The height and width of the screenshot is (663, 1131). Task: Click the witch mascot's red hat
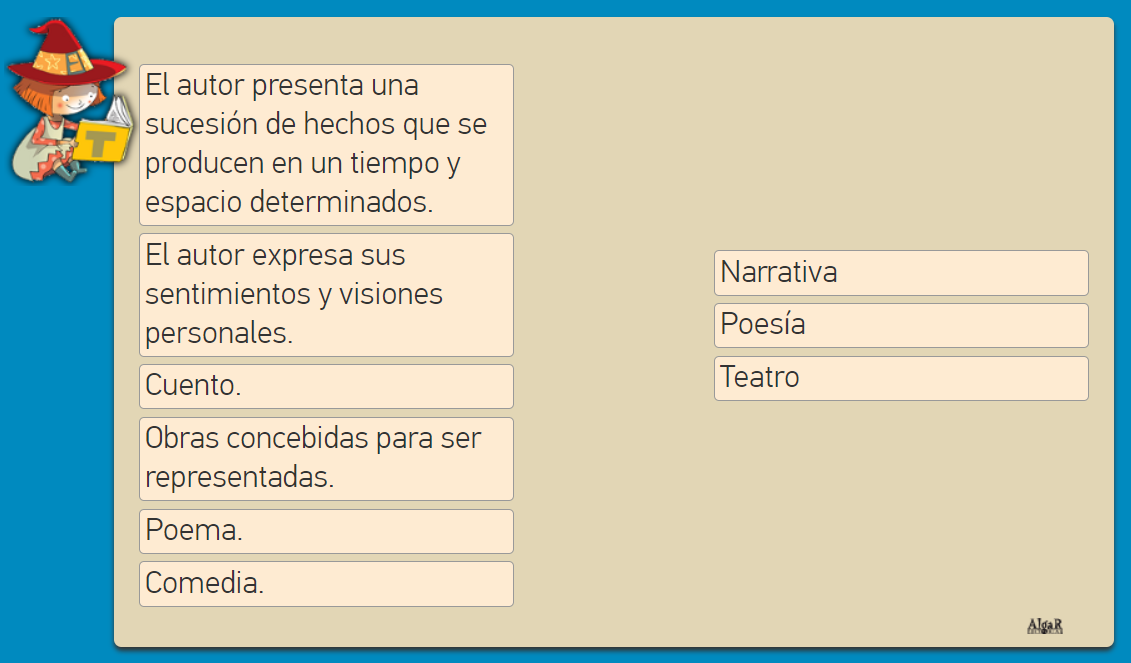pos(64,52)
